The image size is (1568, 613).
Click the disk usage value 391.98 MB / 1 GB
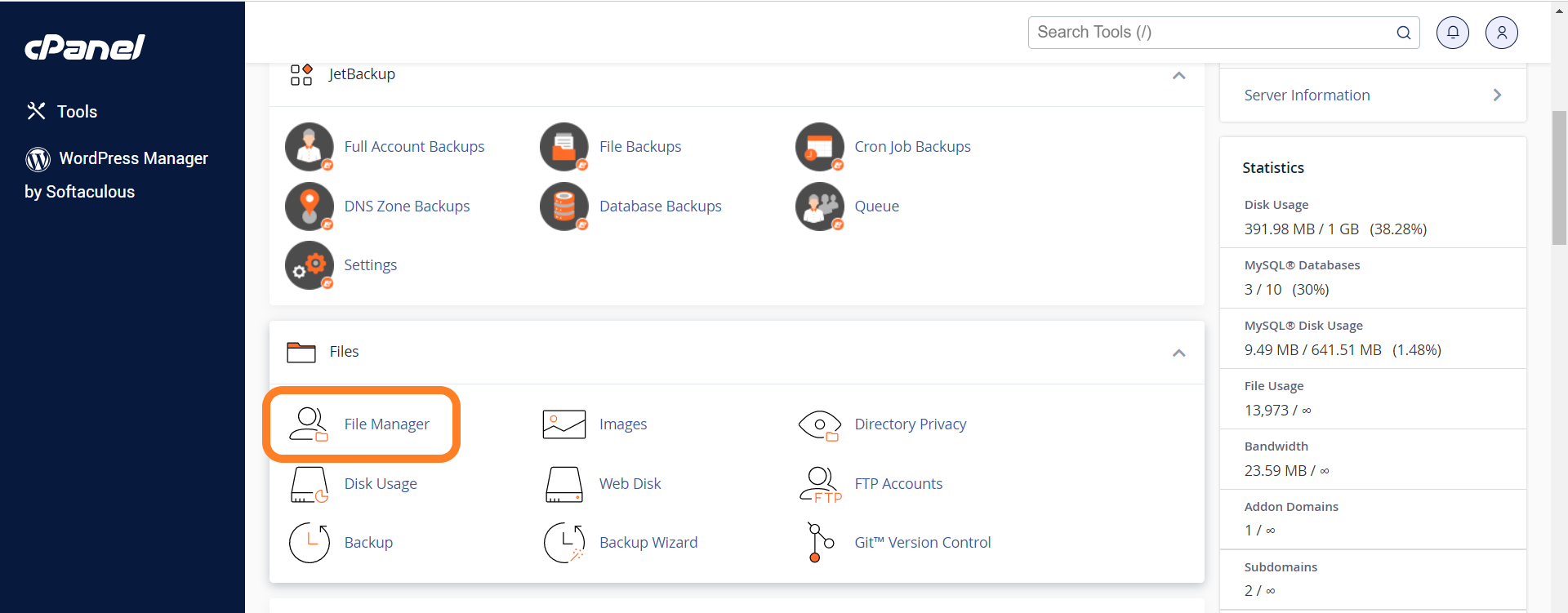tap(1302, 229)
